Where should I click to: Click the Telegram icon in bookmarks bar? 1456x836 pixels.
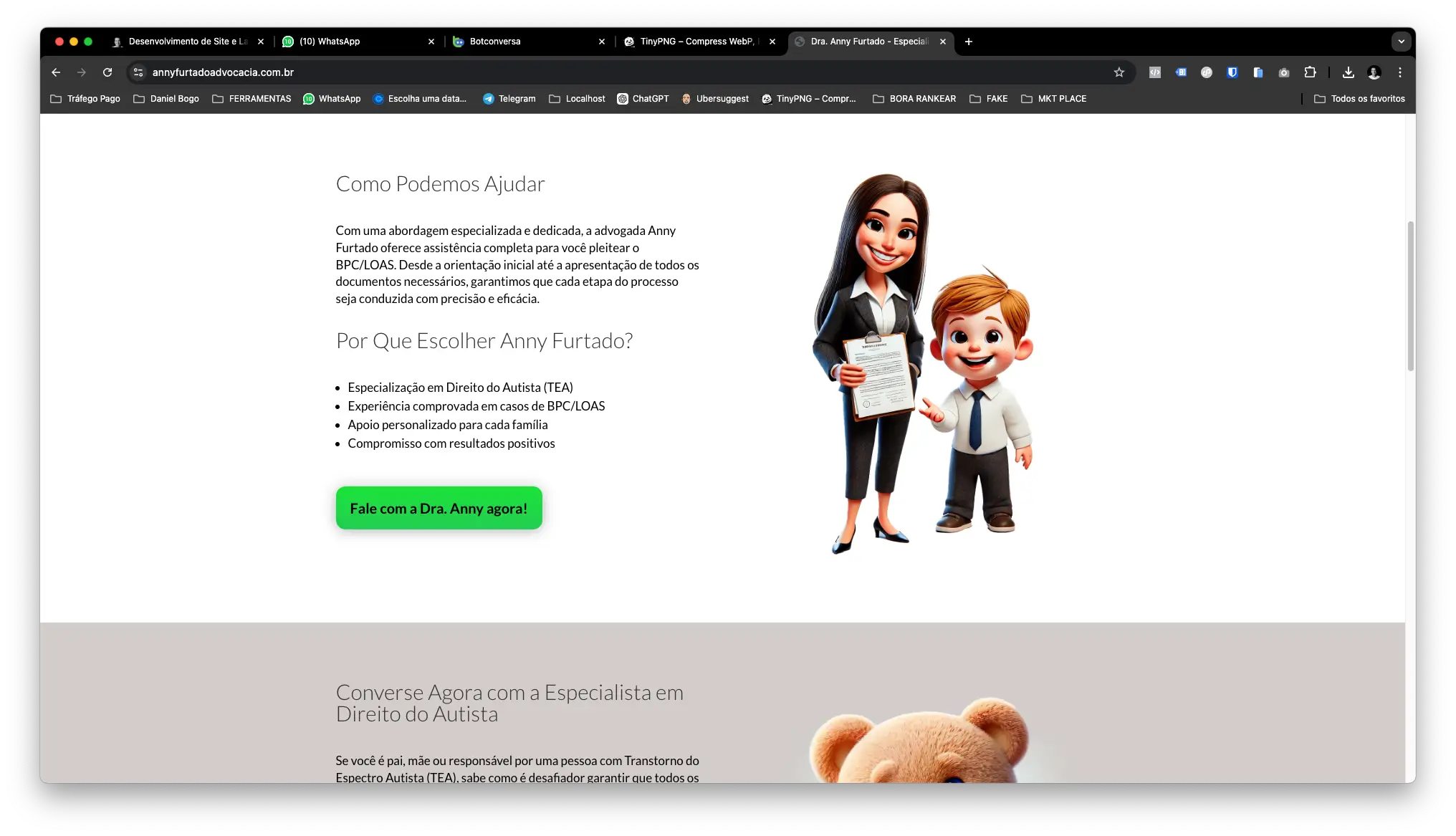click(x=487, y=98)
